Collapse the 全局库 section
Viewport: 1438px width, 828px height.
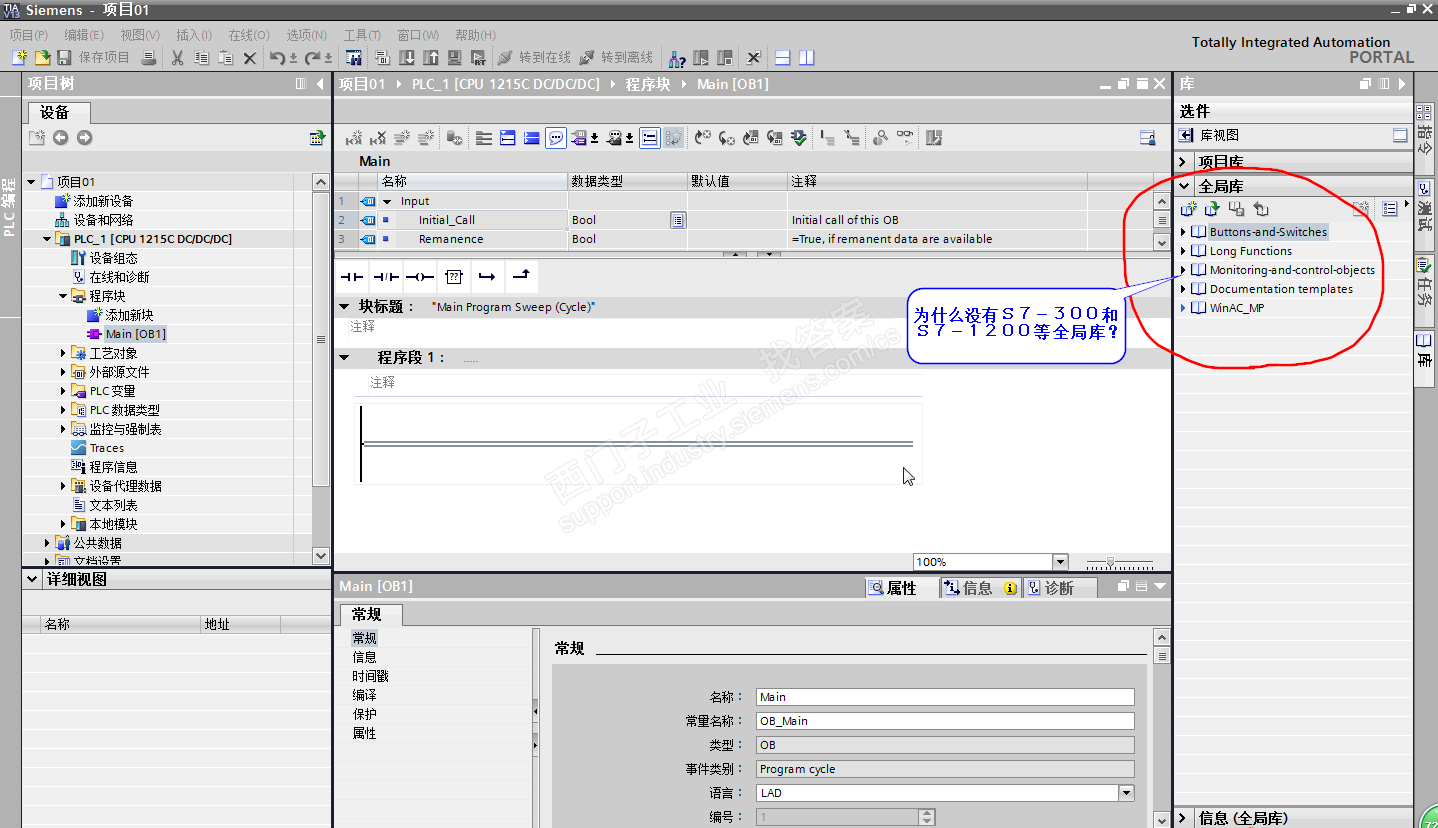pyautogui.click(x=1184, y=186)
